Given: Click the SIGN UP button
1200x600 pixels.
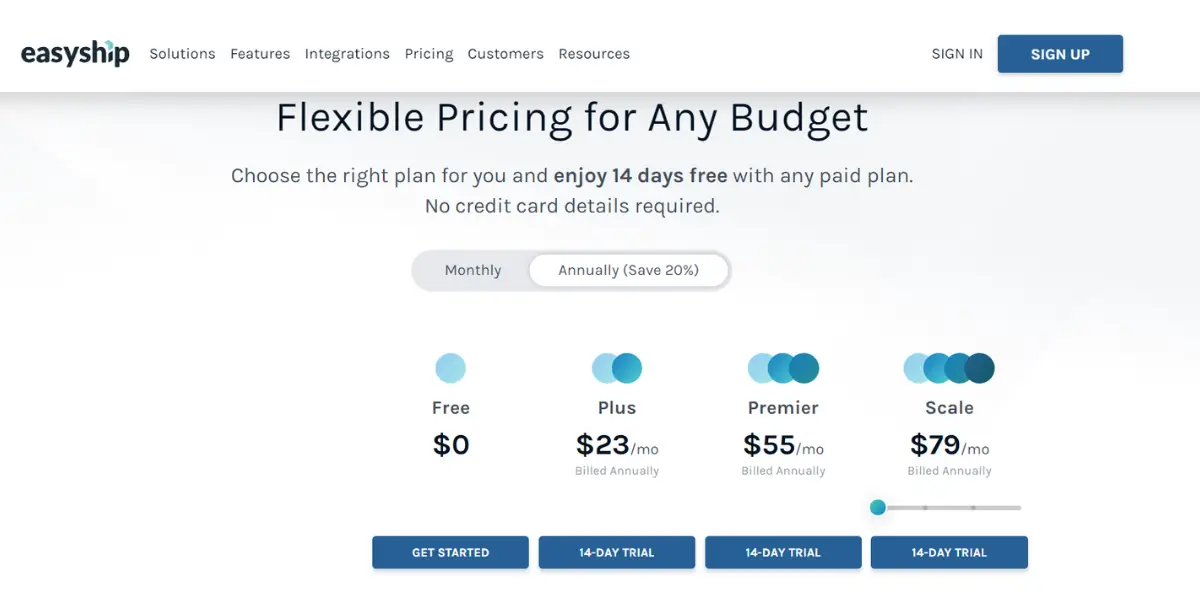Looking at the screenshot, I should 1060,54.
